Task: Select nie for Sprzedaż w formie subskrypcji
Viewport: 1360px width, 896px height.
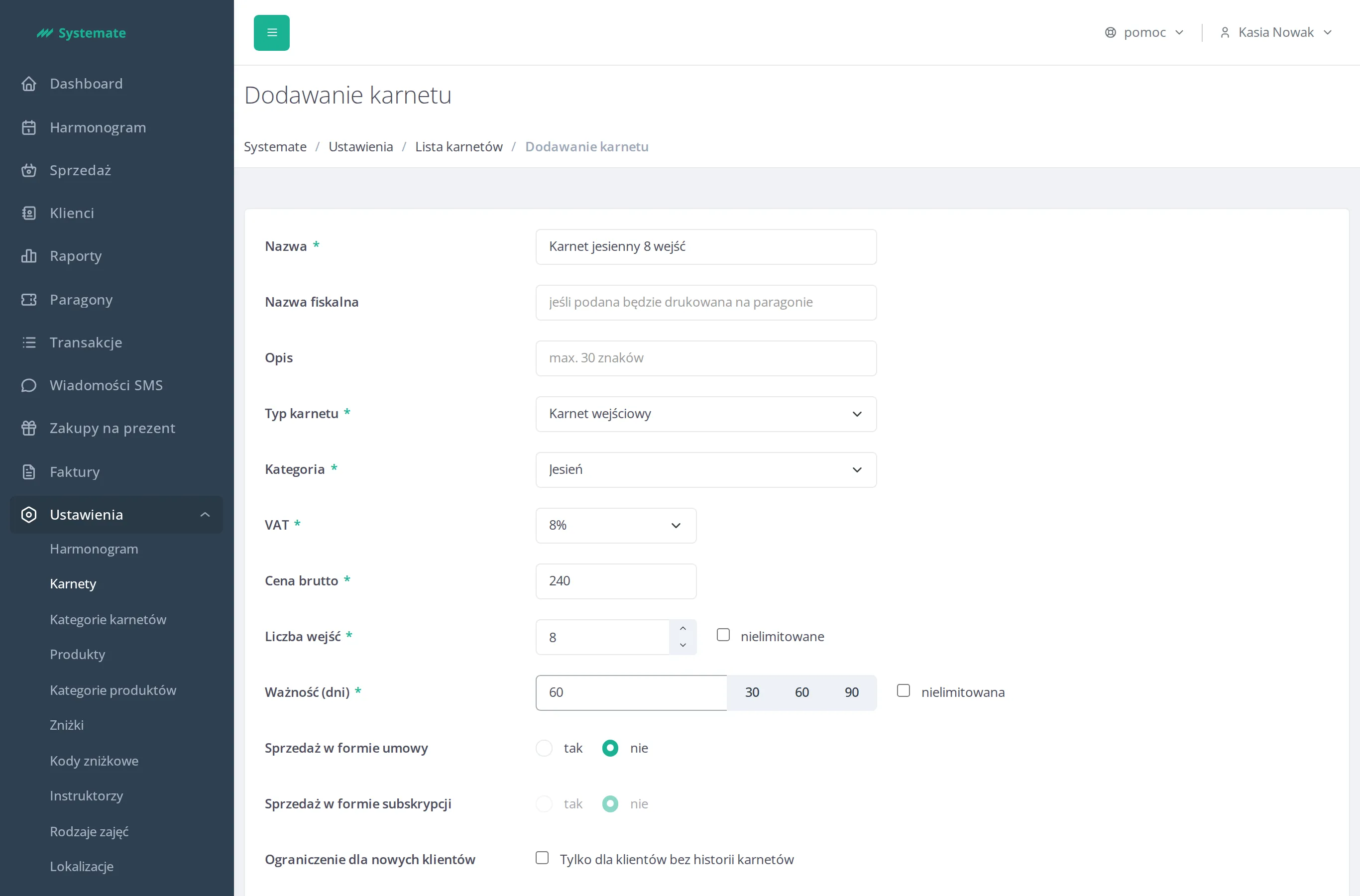Action: pyautogui.click(x=610, y=804)
